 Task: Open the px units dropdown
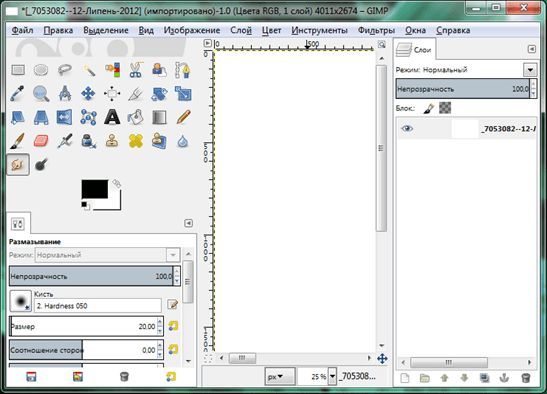[x=280, y=377]
